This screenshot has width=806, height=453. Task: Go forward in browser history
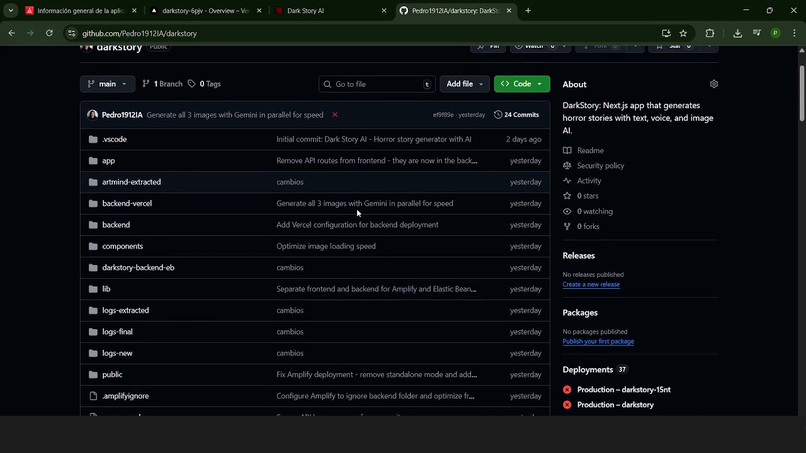(x=30, y=33)
